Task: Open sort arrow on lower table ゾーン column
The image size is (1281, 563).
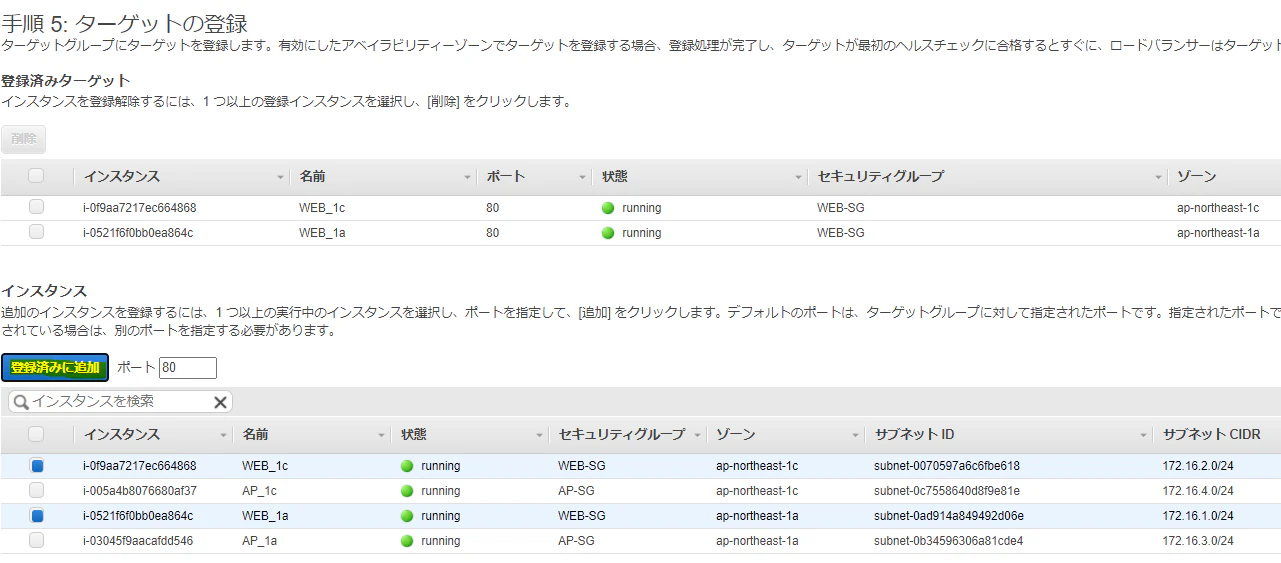Action: [x=855, y=436]
